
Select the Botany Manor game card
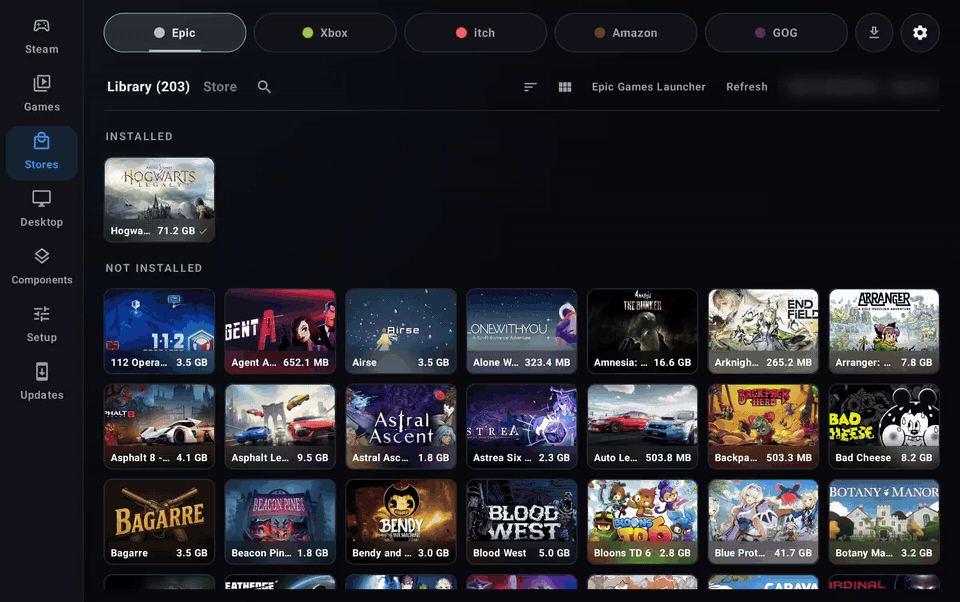[884, 522]
